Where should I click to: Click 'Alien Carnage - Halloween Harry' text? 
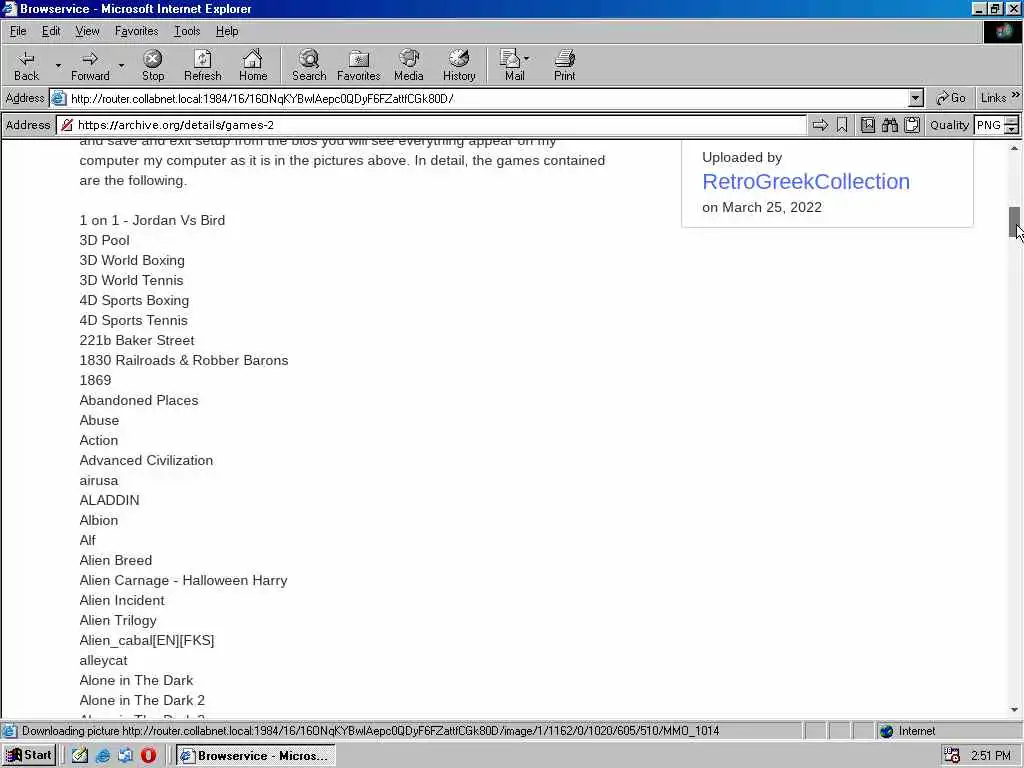(184, 581)
